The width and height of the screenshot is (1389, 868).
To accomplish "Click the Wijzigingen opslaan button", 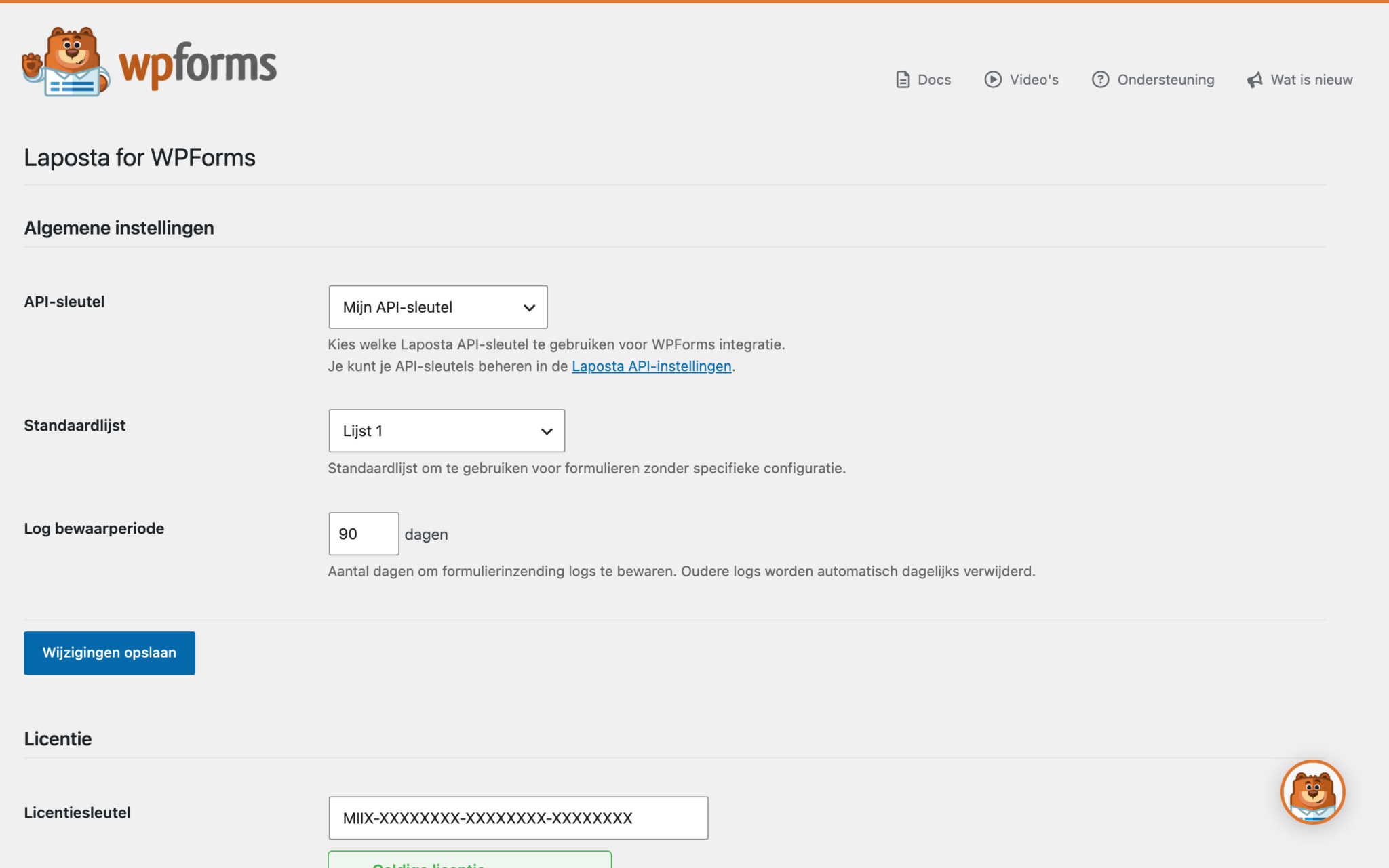I will pos(109,653).
